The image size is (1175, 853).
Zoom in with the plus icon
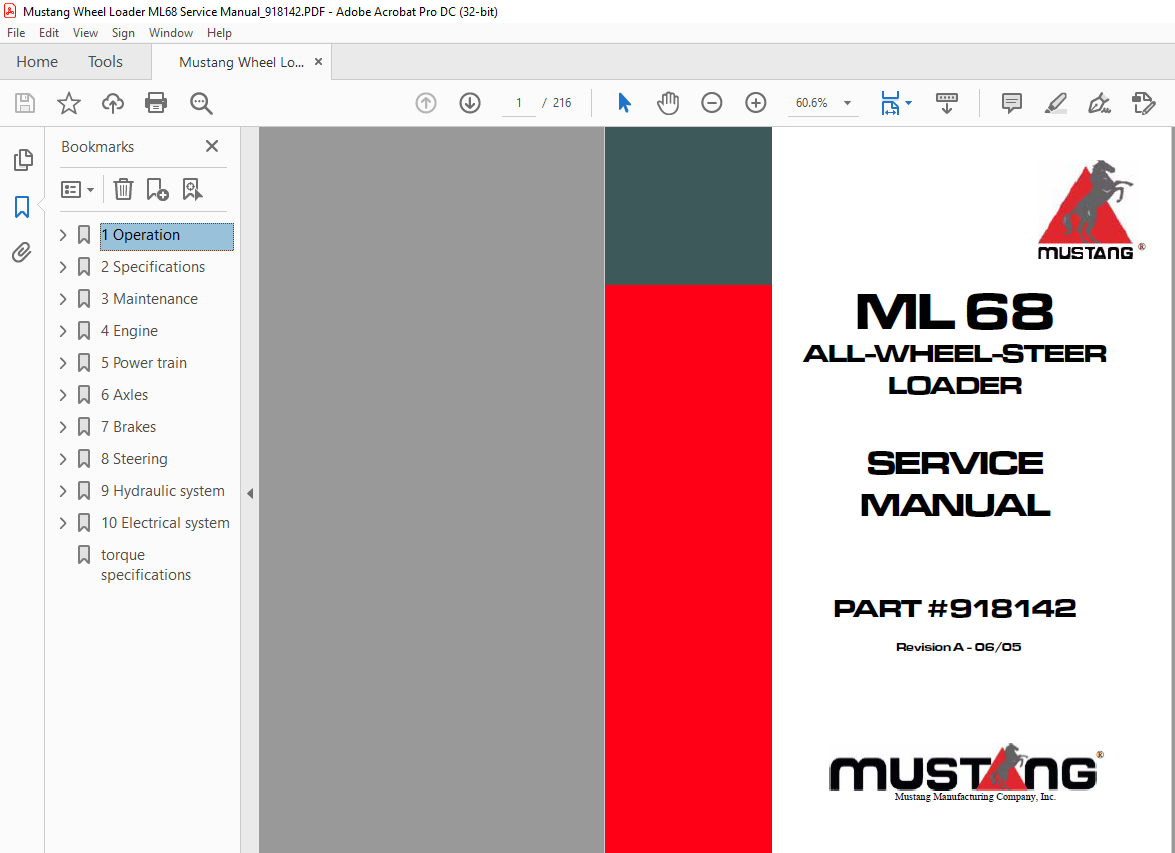tap(755, 103)
